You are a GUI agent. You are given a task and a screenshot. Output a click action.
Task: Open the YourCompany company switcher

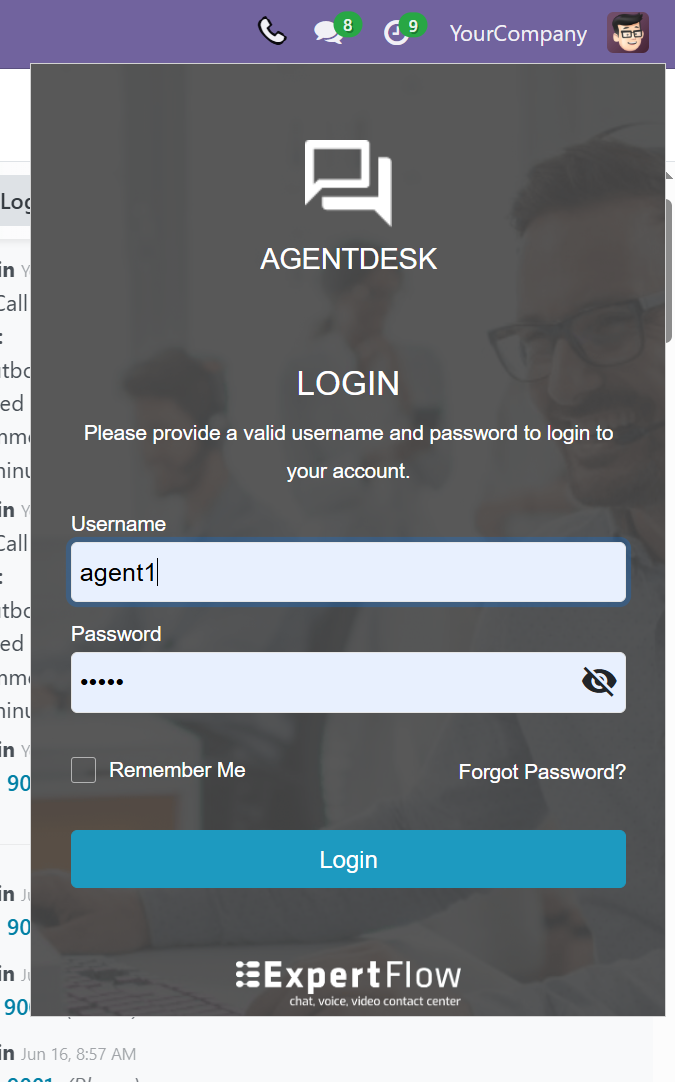pyautogui.click(x=518, y=33)
